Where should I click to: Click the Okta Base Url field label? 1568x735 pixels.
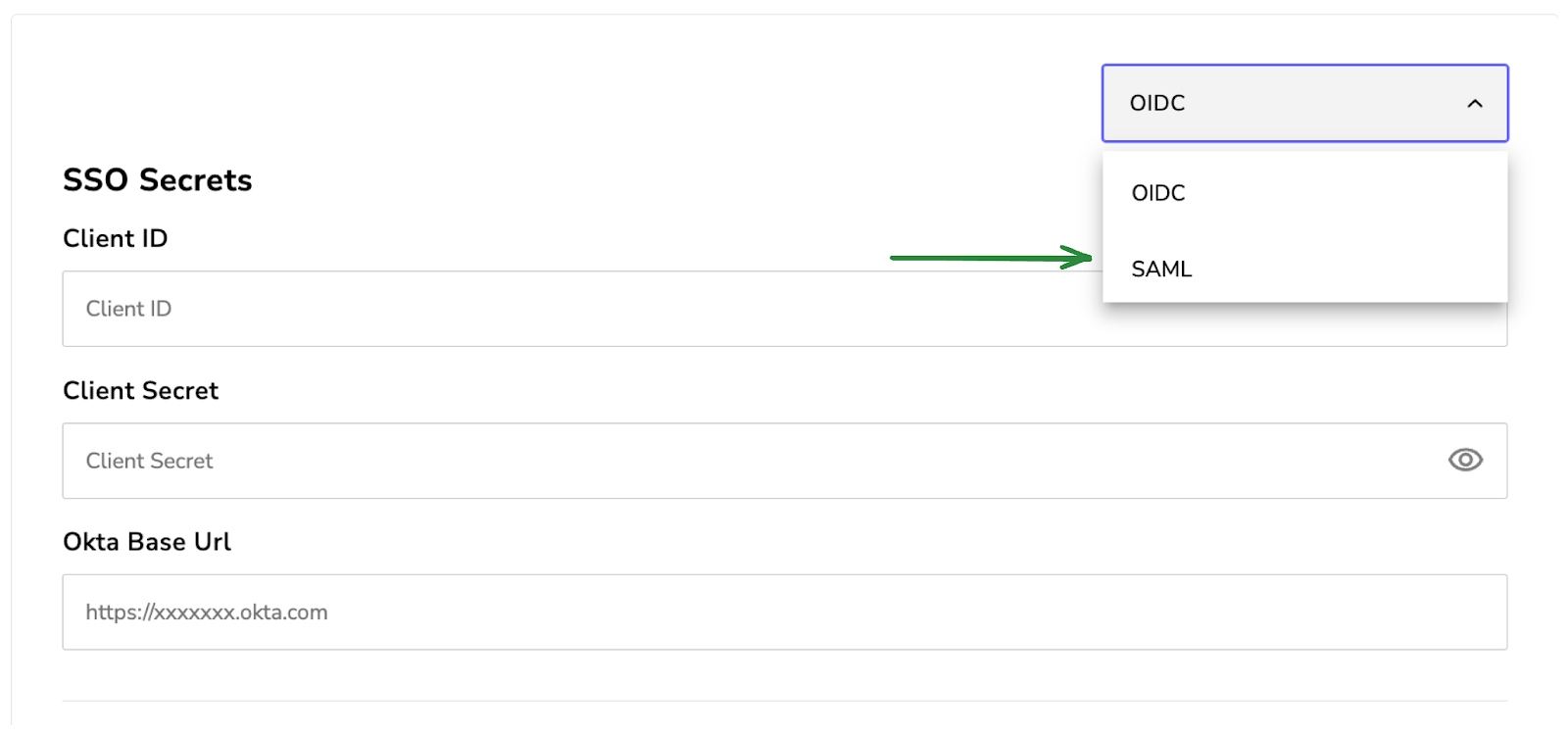[x=147, y=542]
